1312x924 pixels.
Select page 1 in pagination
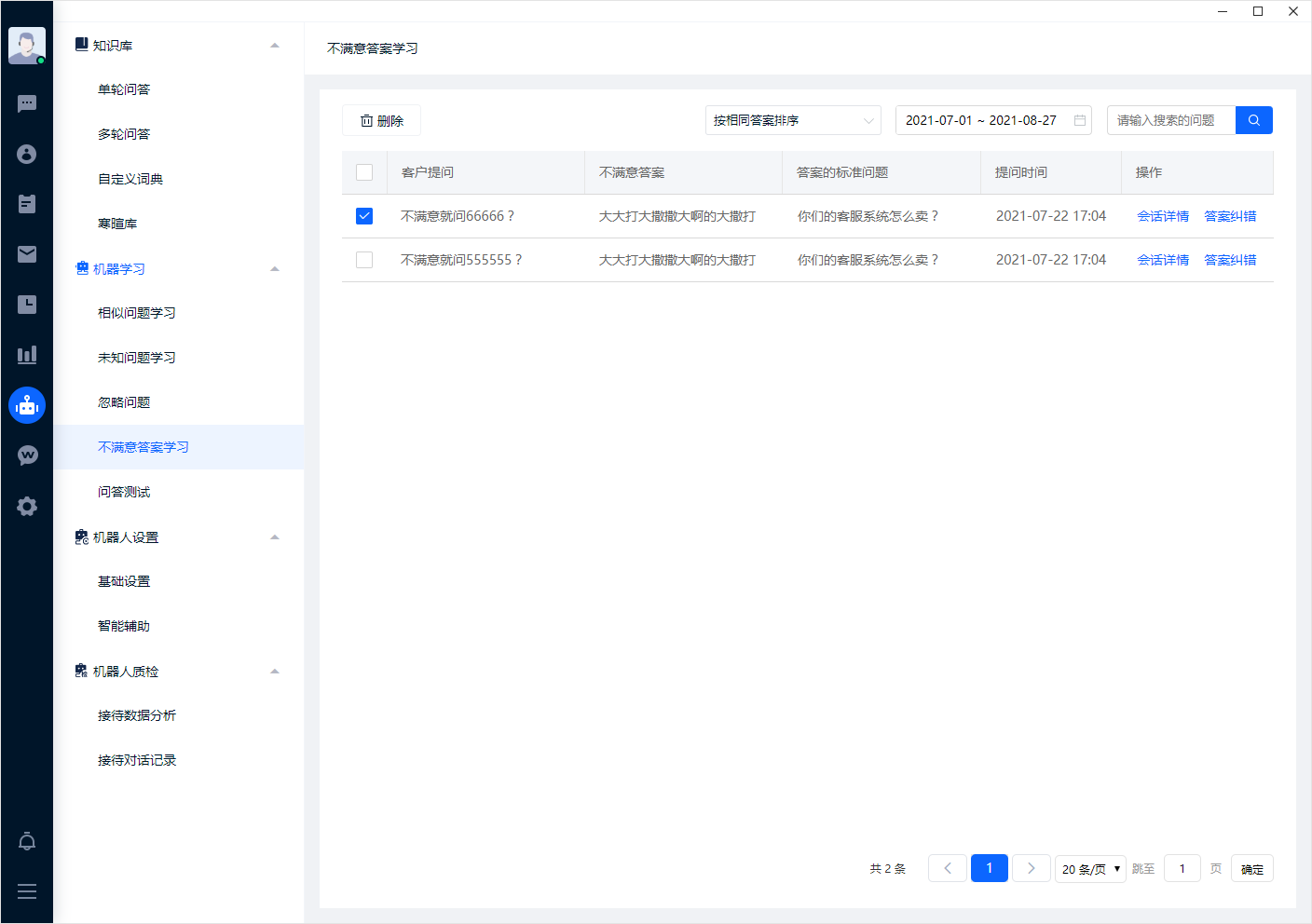[990, 868]
